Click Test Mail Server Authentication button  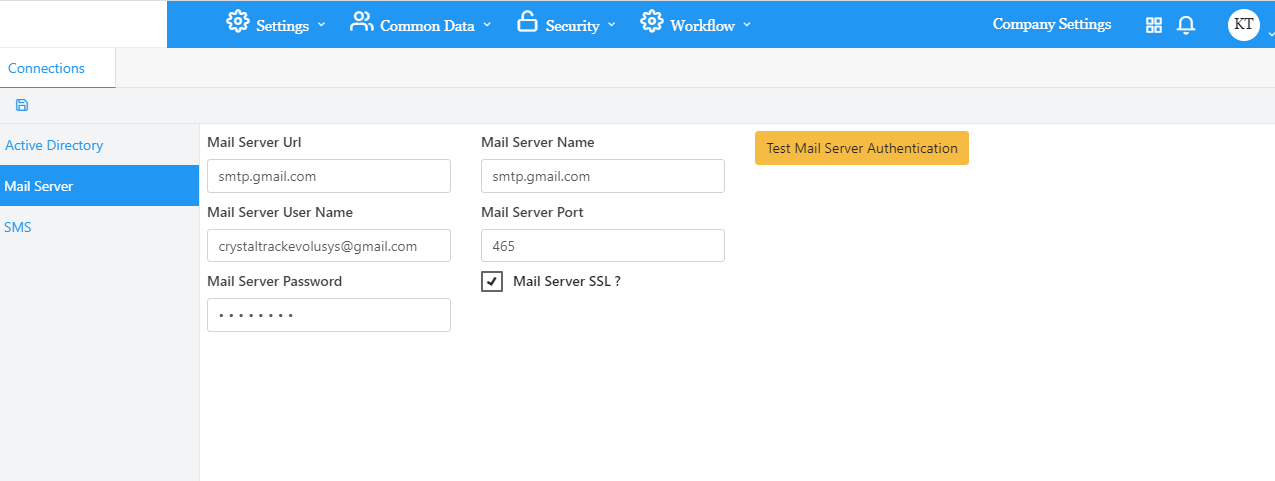tap(861, 148)
